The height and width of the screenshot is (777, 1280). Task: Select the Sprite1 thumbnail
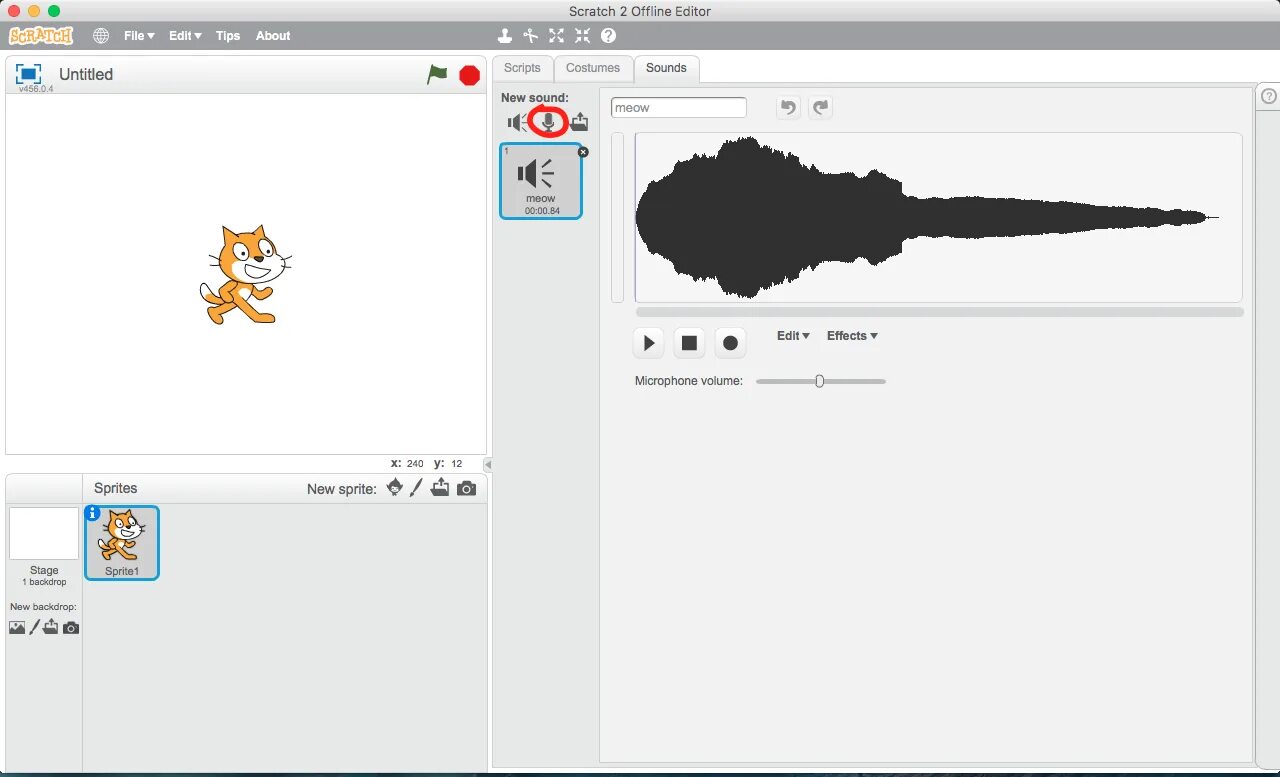122,543
